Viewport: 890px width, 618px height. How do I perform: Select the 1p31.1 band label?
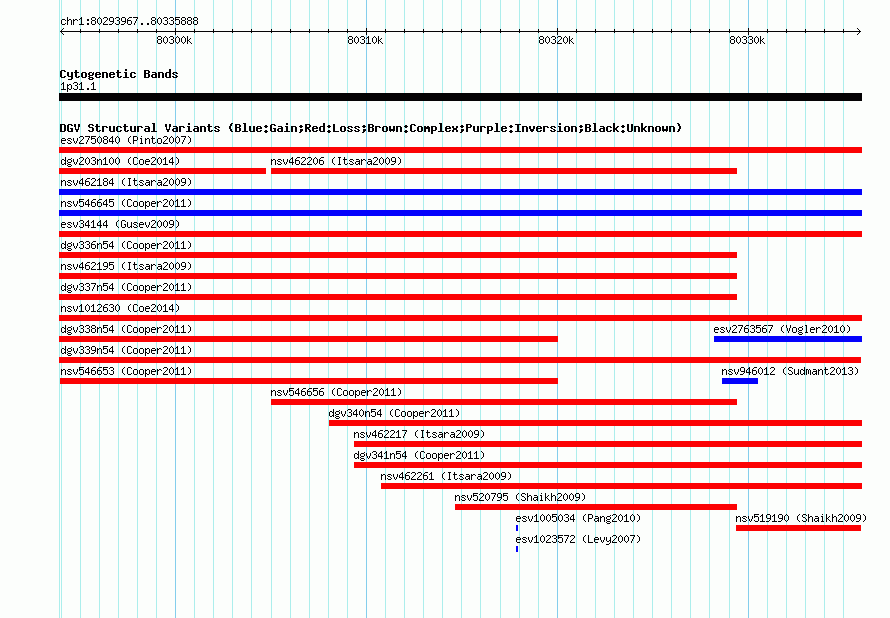point(78,86)
